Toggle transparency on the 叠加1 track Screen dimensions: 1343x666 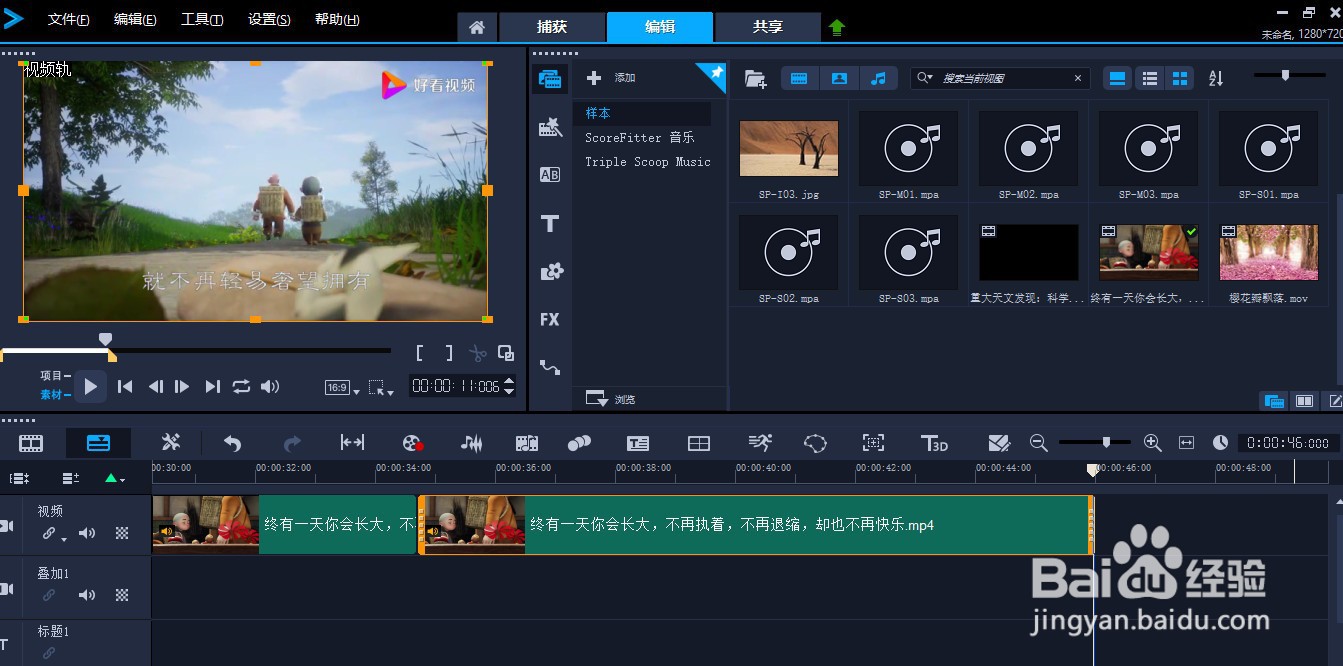coord(122,595)
